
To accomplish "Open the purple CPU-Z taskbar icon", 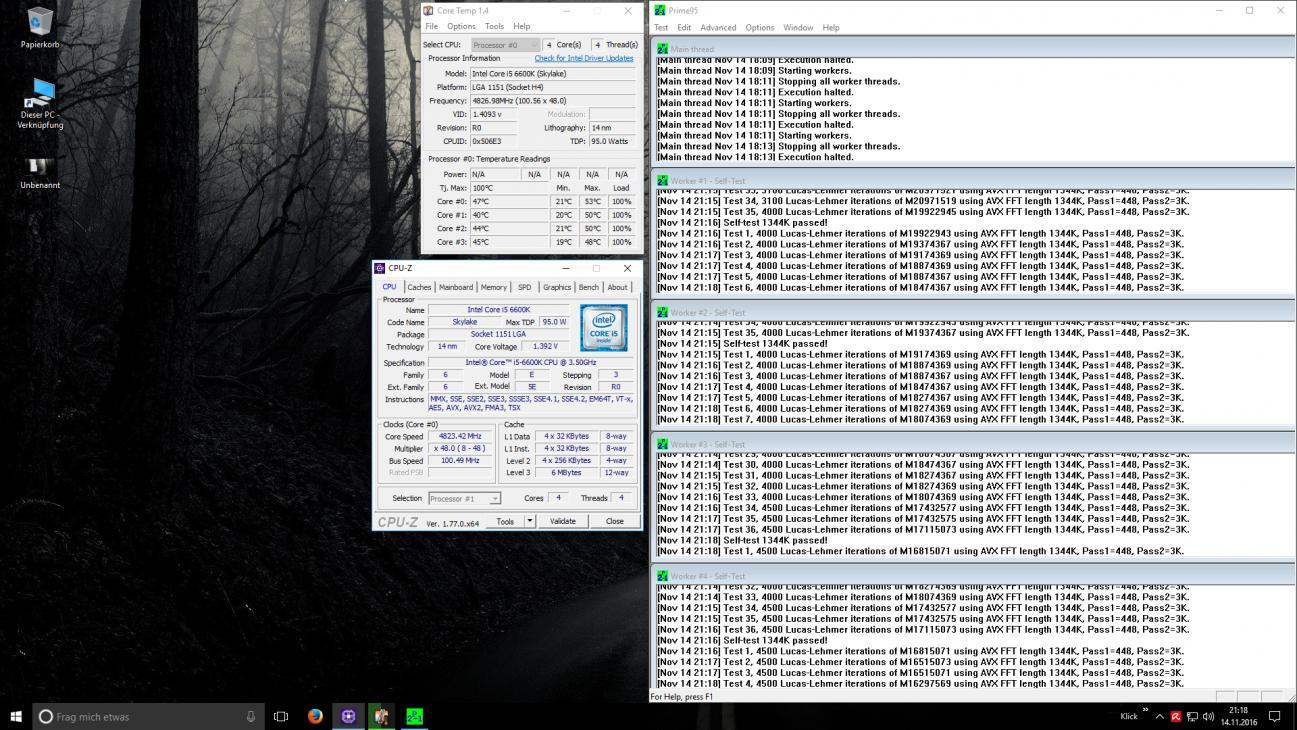I will [348, 716].
